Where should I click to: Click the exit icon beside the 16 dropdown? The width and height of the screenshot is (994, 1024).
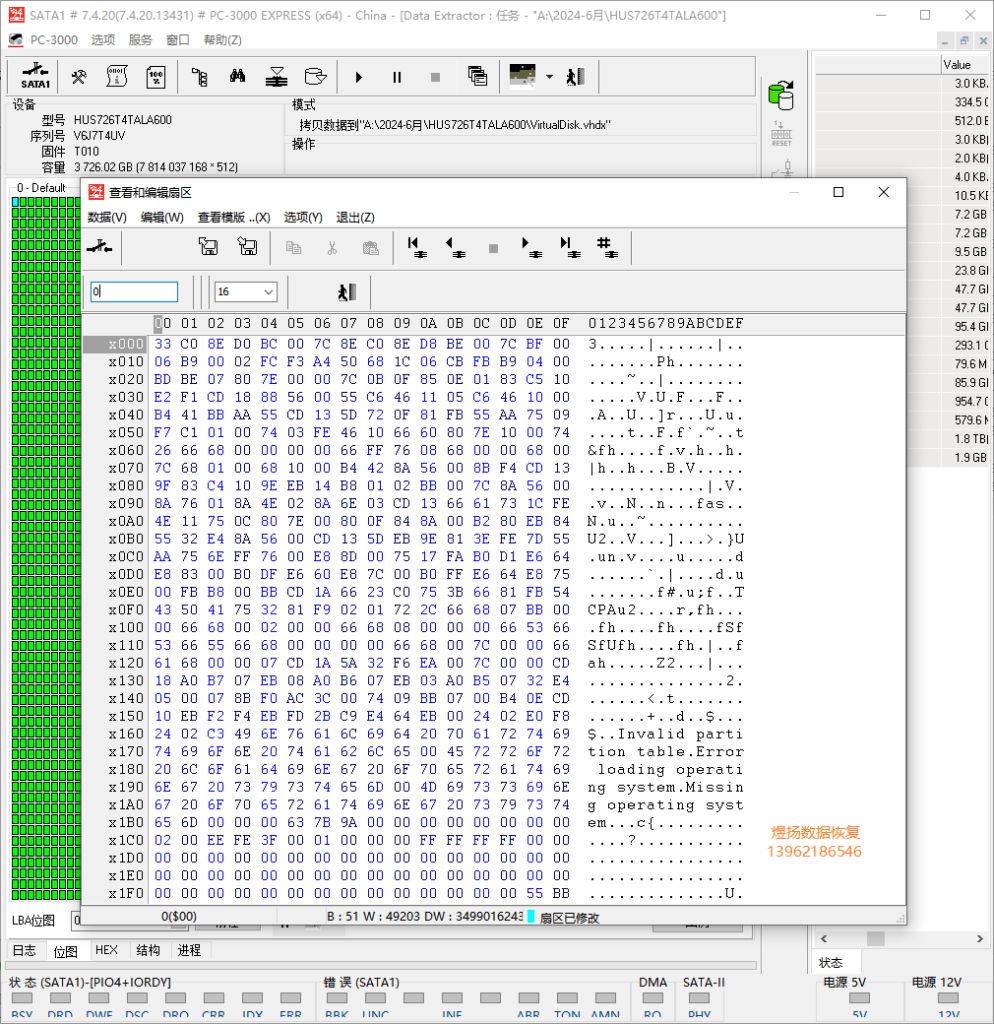coord(347,291)
